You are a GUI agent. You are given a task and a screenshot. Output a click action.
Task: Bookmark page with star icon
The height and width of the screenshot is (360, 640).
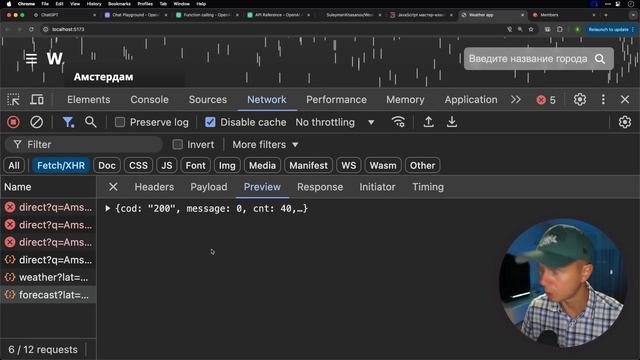[531, 29]
